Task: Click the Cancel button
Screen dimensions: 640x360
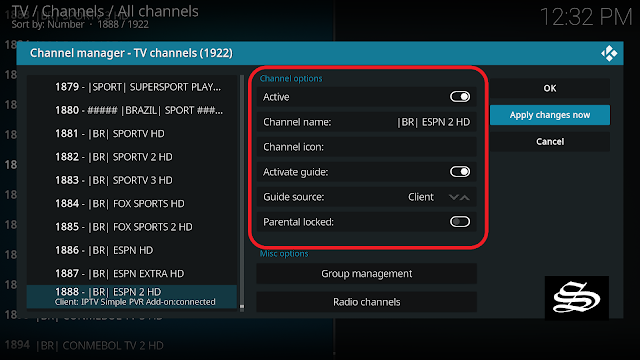Action: (x=549, y=142)
